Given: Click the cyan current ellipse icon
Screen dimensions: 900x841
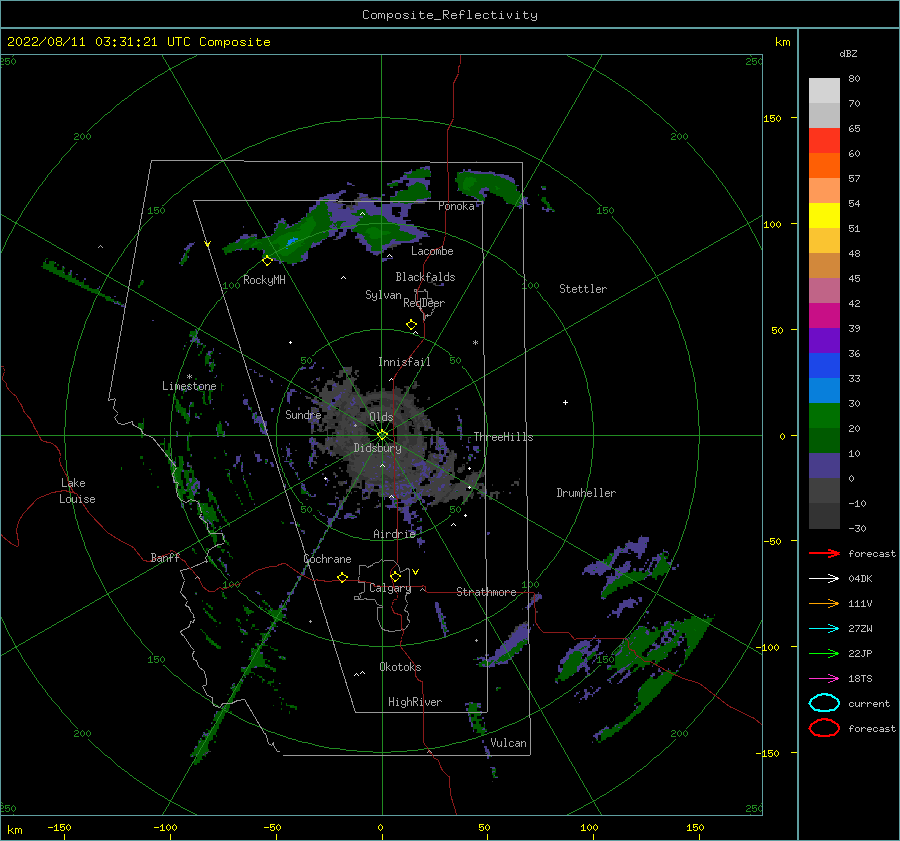Looking at the screenshot, I should coord(824,703).
